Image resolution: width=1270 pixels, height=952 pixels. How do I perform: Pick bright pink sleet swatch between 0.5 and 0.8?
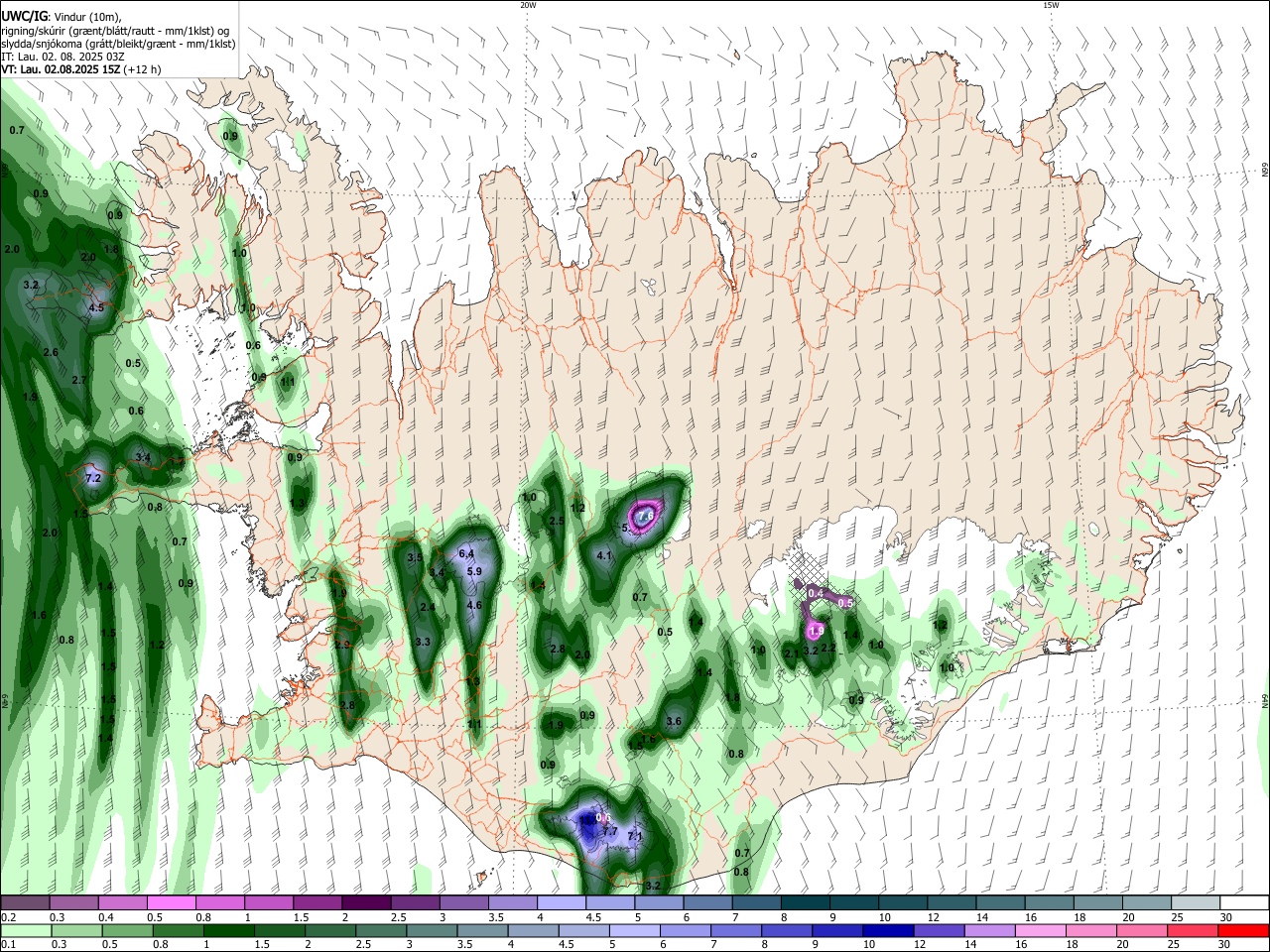pyautogui.click(x=171, y=902)
